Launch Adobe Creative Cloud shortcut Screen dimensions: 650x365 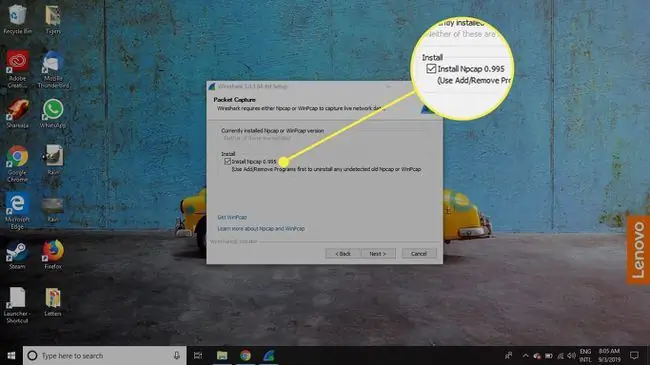[17, 68]
